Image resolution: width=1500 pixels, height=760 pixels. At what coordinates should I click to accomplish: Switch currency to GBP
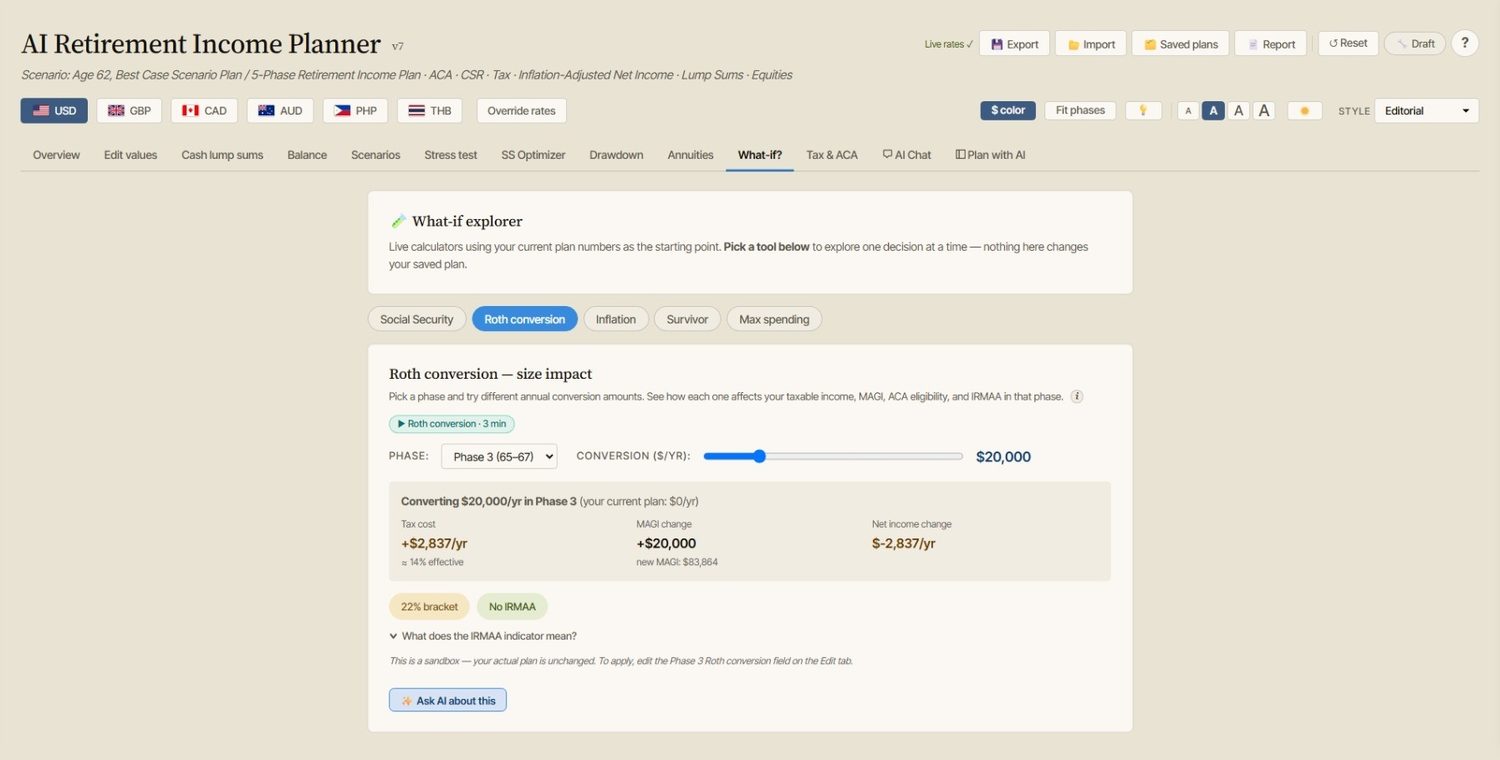pos(129,111)
